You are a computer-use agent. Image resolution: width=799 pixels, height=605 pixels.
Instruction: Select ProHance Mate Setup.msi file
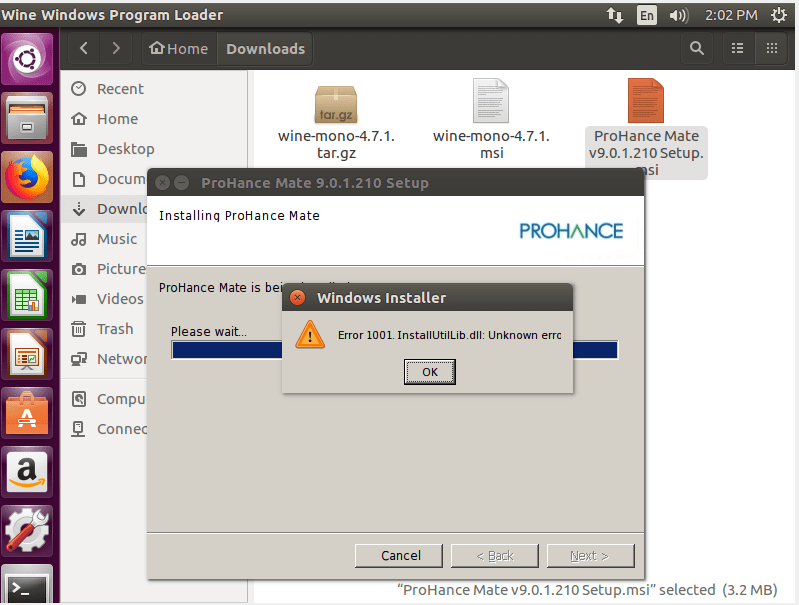tap(646, 127)
